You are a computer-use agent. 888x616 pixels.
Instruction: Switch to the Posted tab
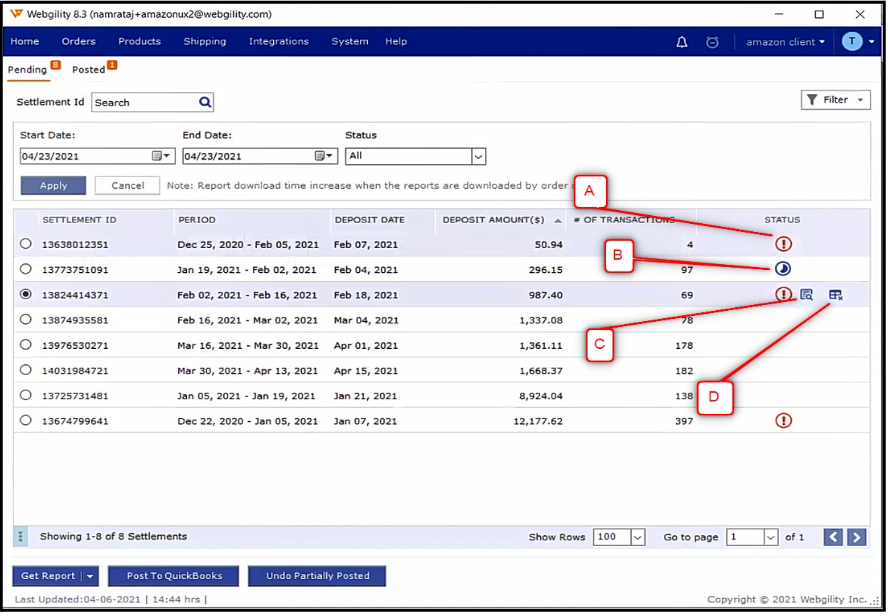pos(89,69)
